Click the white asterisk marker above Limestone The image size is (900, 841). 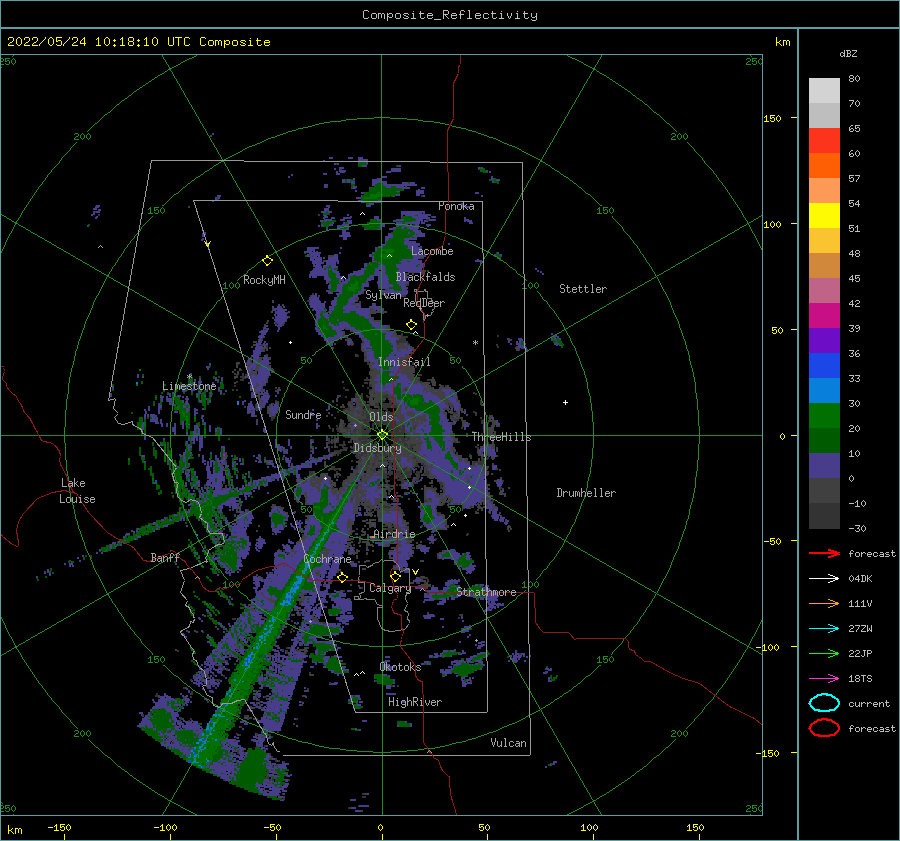(189, 377)
